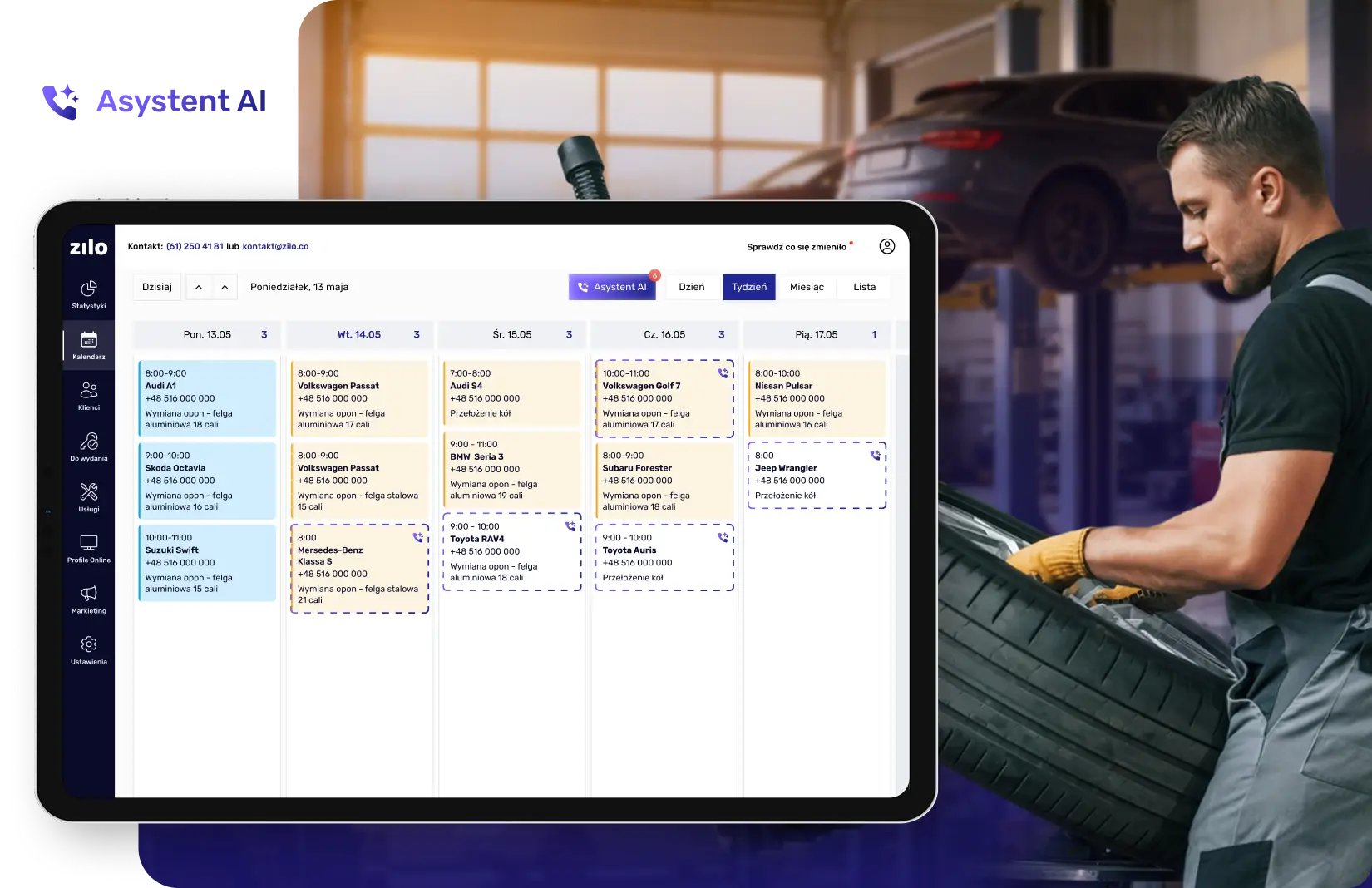Open the Audi S4 7:00-8:00 appointment

(511, 392)
